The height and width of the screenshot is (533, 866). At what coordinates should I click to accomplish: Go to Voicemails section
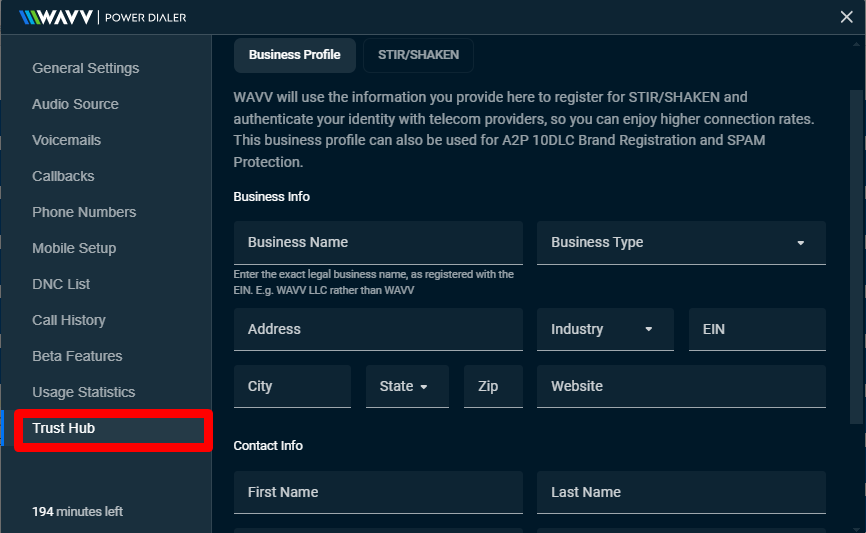[66, 140]
